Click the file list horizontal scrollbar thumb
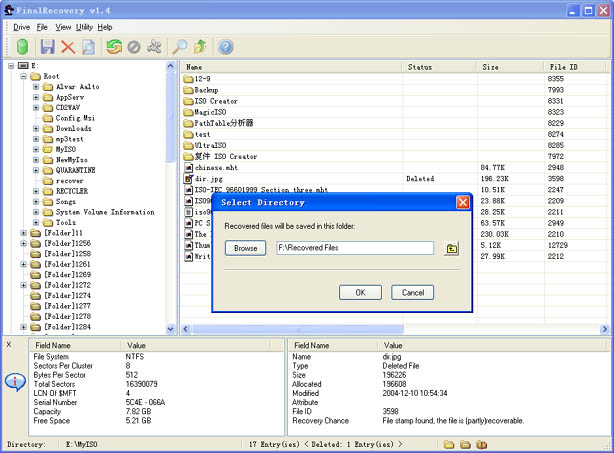Viewport: 614px width, 453px height. pos(297,329)
